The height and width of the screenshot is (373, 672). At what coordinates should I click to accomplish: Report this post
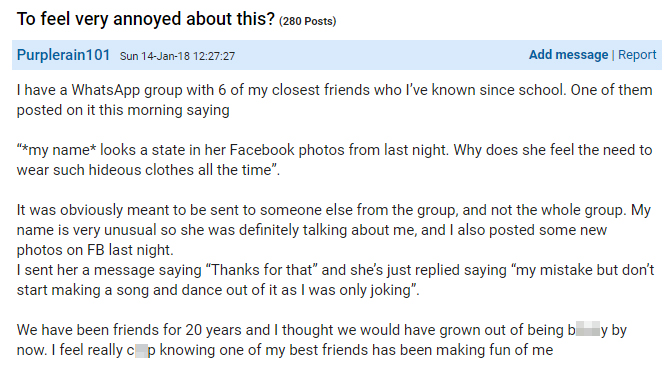click(637, 55)
